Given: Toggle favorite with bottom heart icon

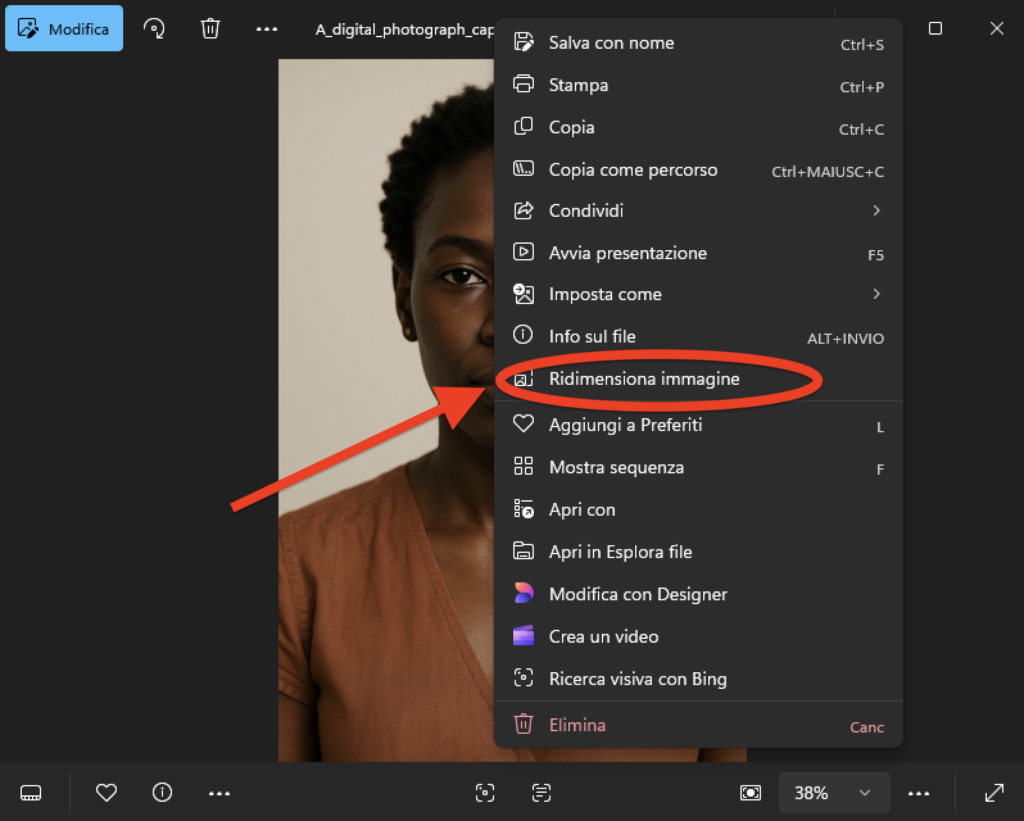Looking at the screenshot, I should click(106, 793).
